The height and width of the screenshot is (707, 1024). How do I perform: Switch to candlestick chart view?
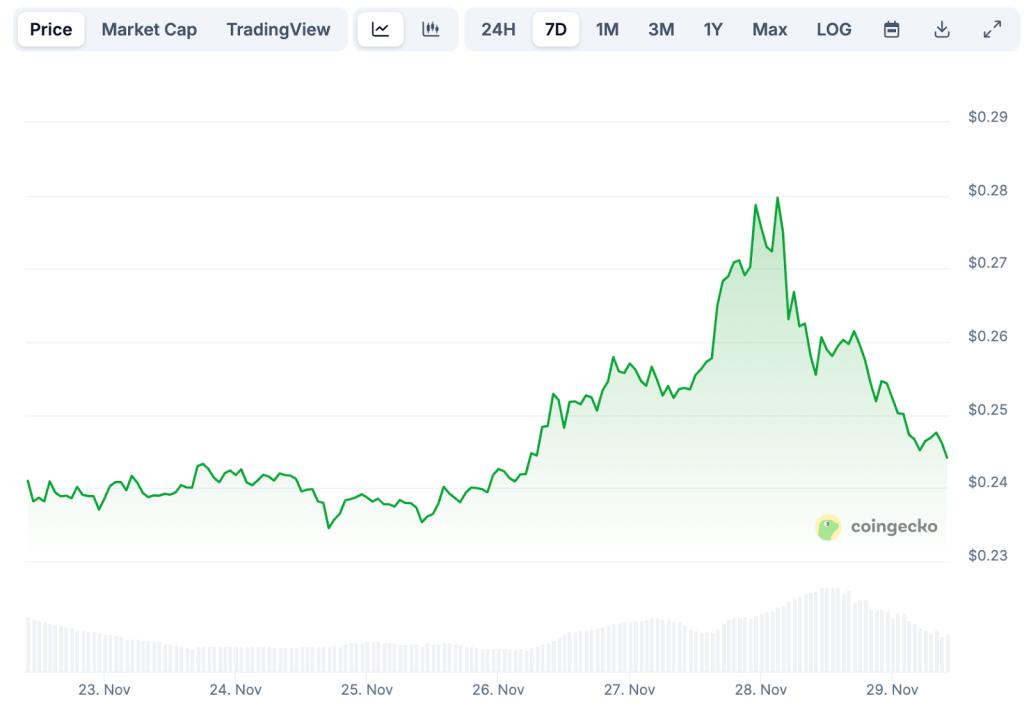[431, 29]
